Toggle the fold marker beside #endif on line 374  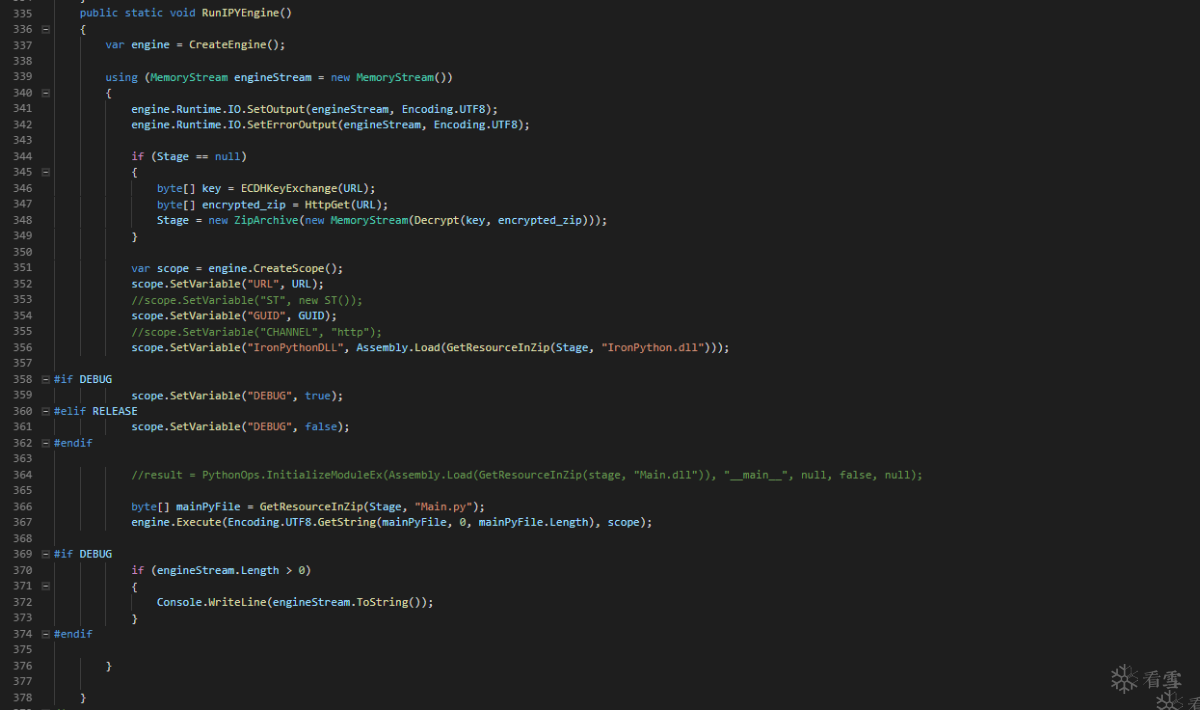pos(45,634)
